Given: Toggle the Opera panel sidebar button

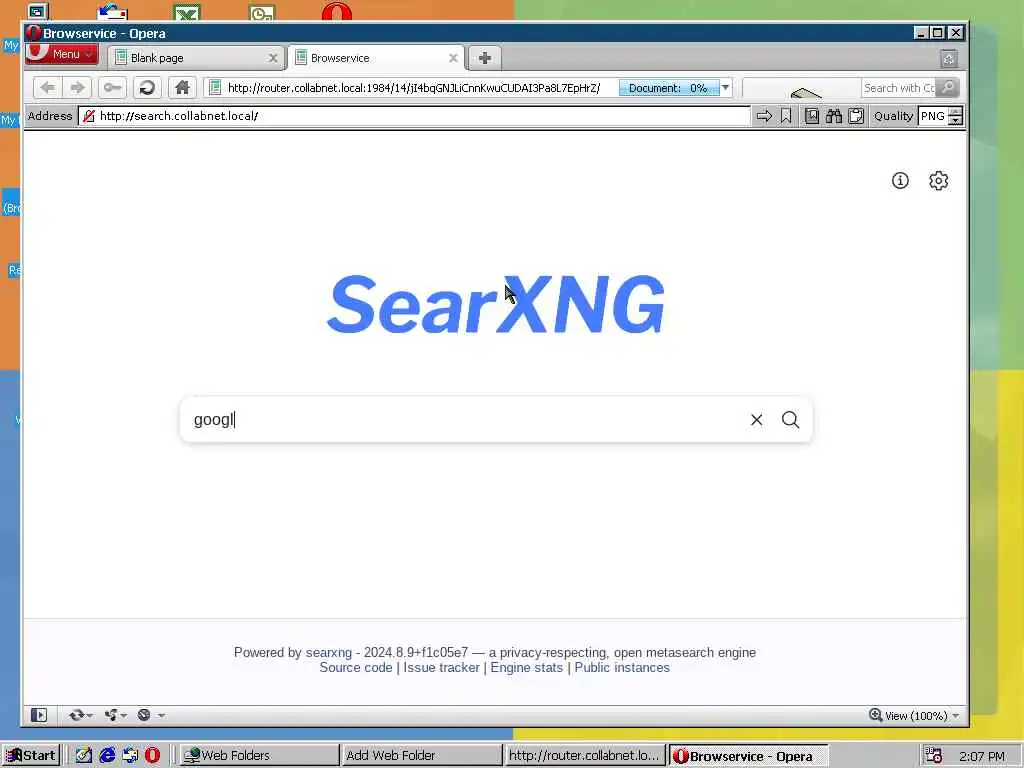Looking at the screenshot, I should 39,715.
